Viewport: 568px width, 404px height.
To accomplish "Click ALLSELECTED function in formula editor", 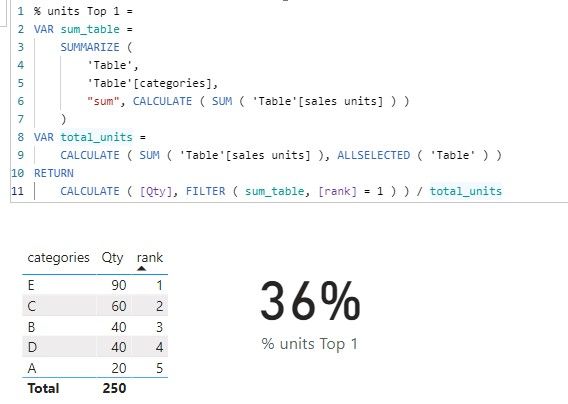I will [373, 155].
